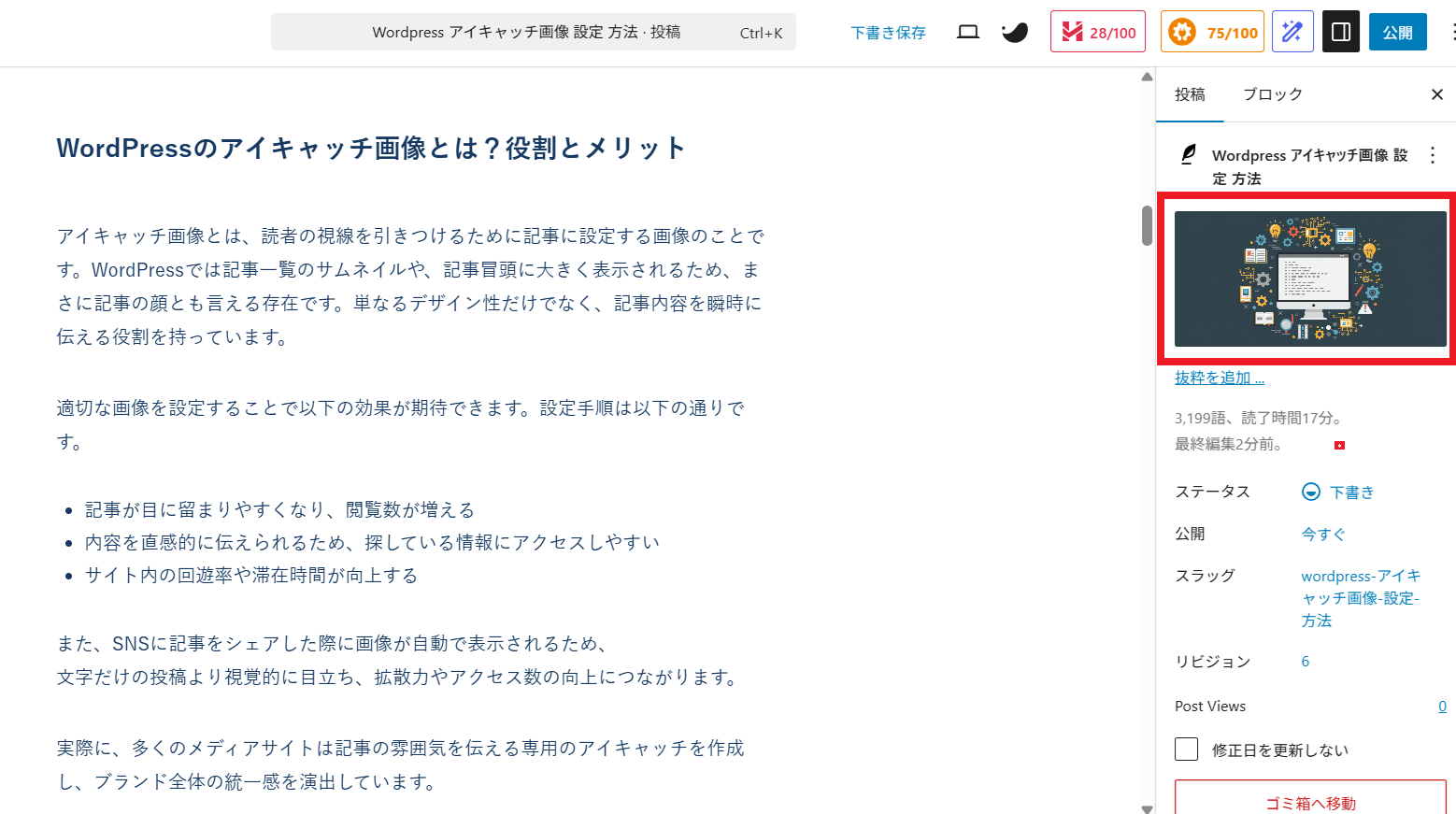
Task: Click the status icon beside 下書き
Action: (x=1311, y=492)
